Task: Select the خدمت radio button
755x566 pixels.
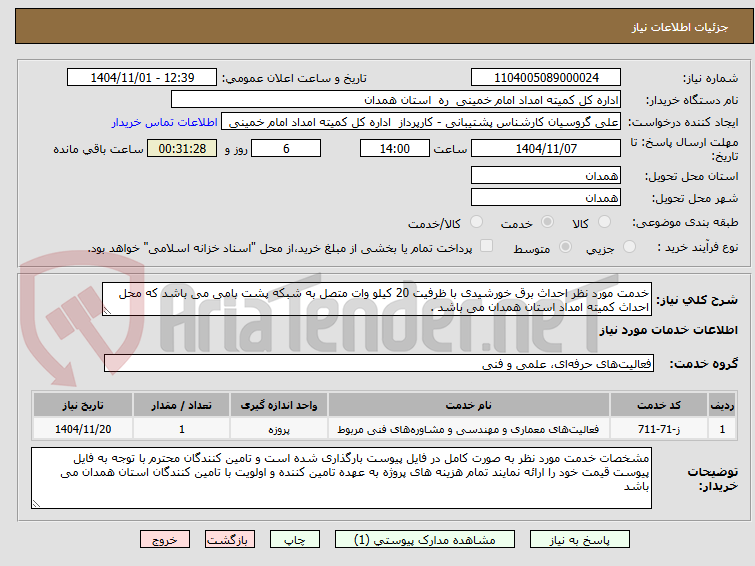Action: click(x=547, y=222)
